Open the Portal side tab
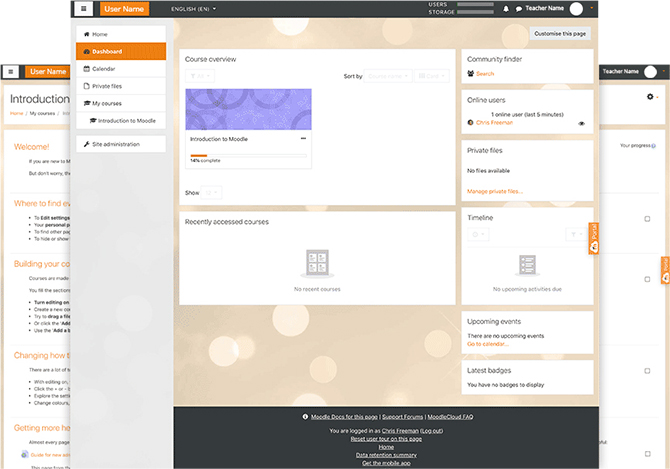 (594, 238)
